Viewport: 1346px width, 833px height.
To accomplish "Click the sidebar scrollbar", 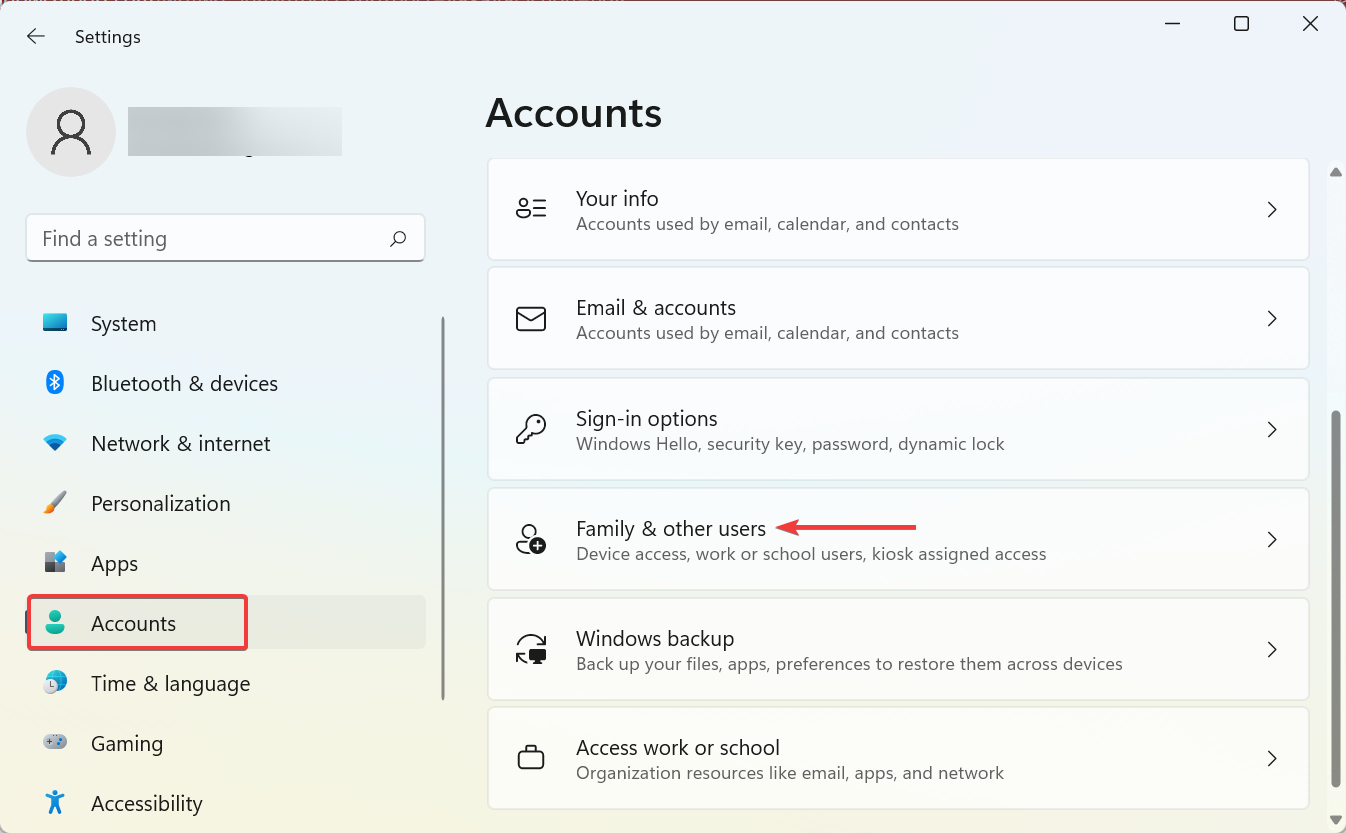I will click(x=443, y=508).
